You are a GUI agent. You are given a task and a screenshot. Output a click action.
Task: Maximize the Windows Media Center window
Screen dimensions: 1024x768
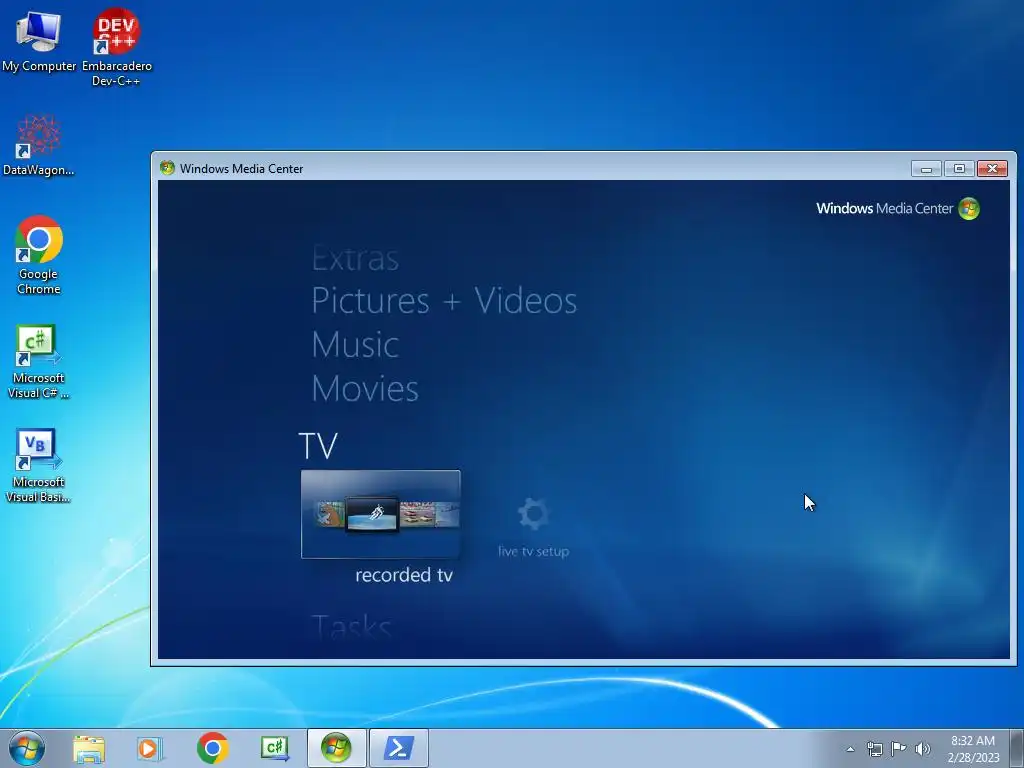(x=959, y=168)
